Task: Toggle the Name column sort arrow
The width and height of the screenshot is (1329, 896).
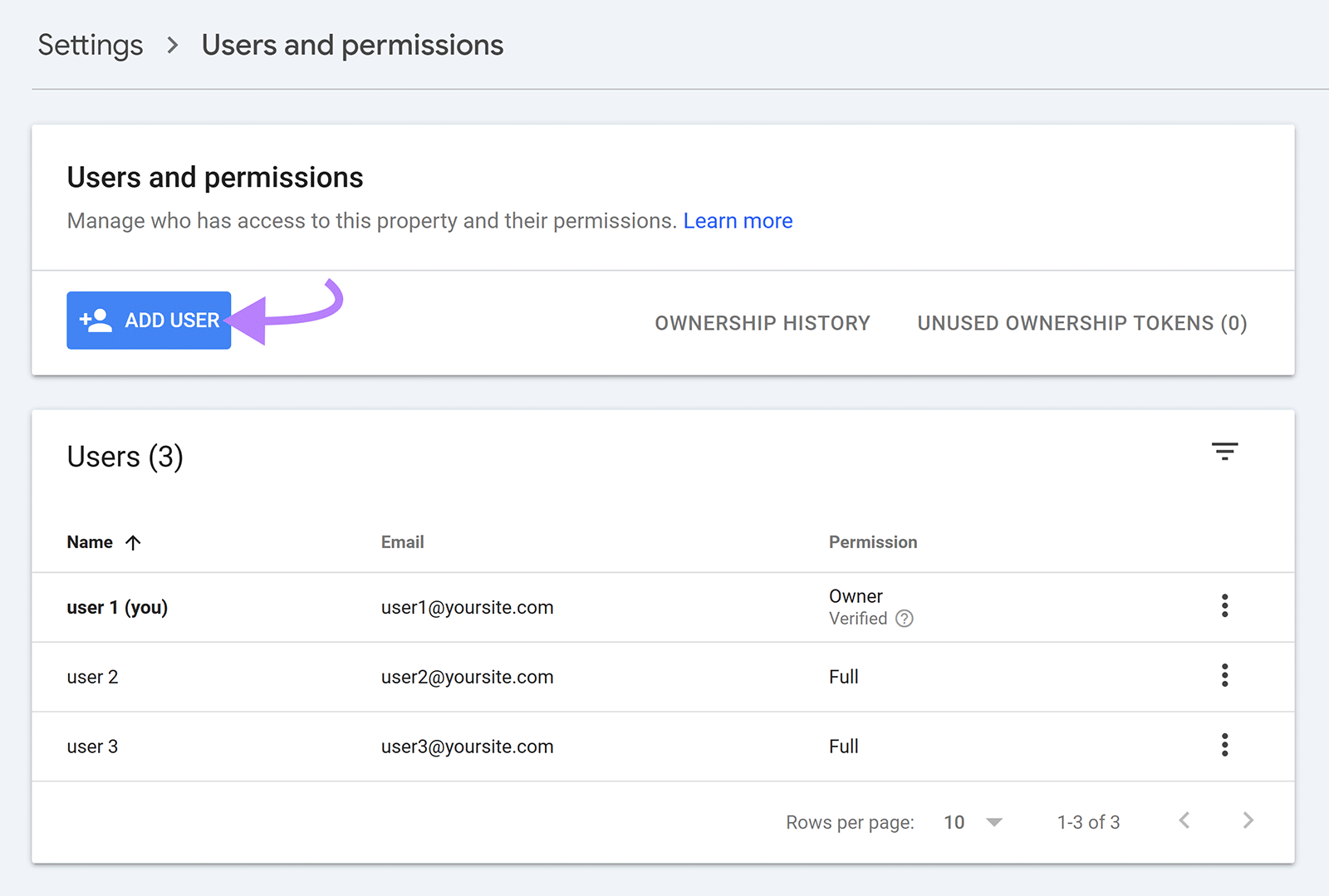Action: pos(134,542)
